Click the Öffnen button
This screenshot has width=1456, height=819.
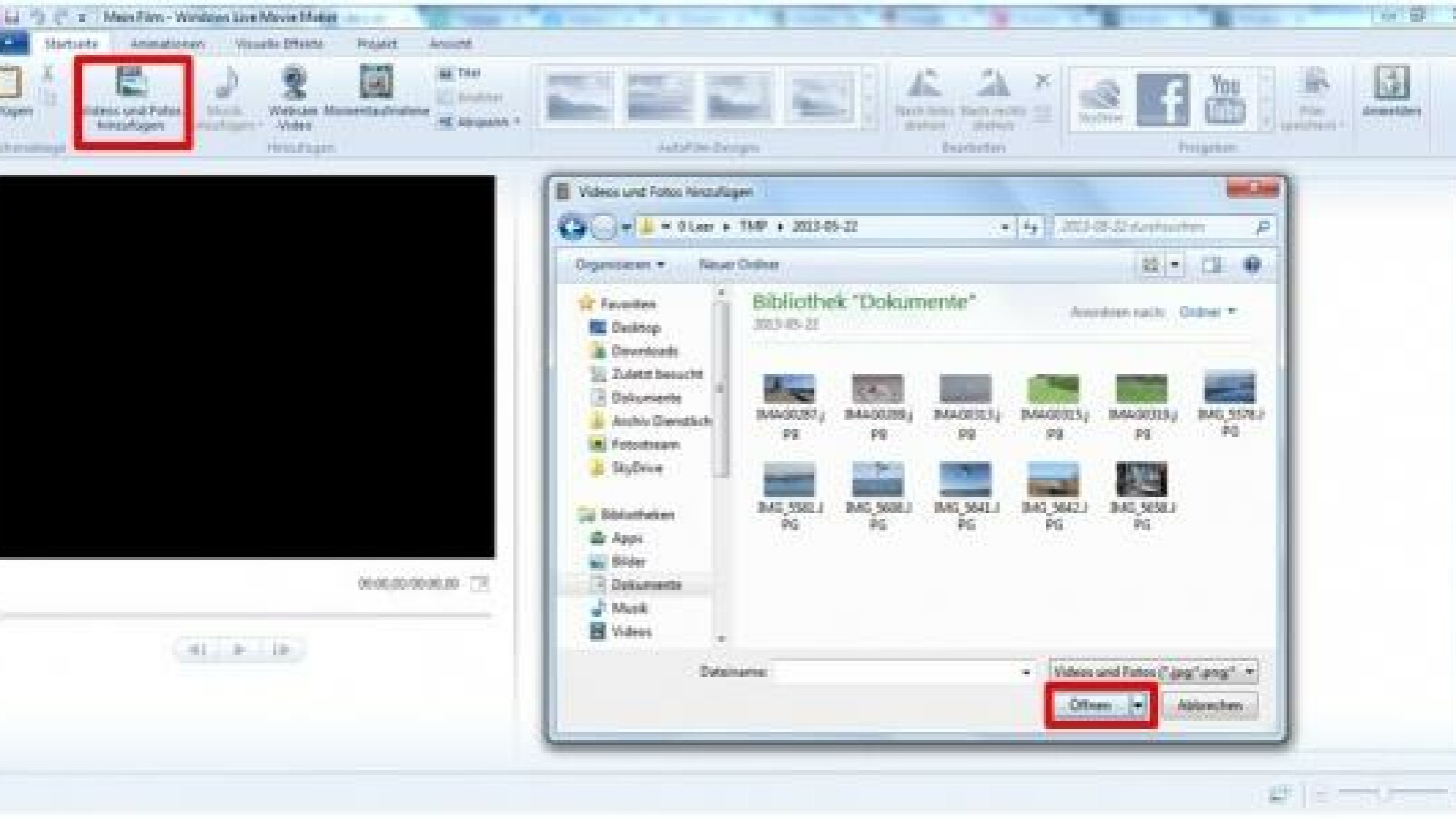pos(1090,705)
